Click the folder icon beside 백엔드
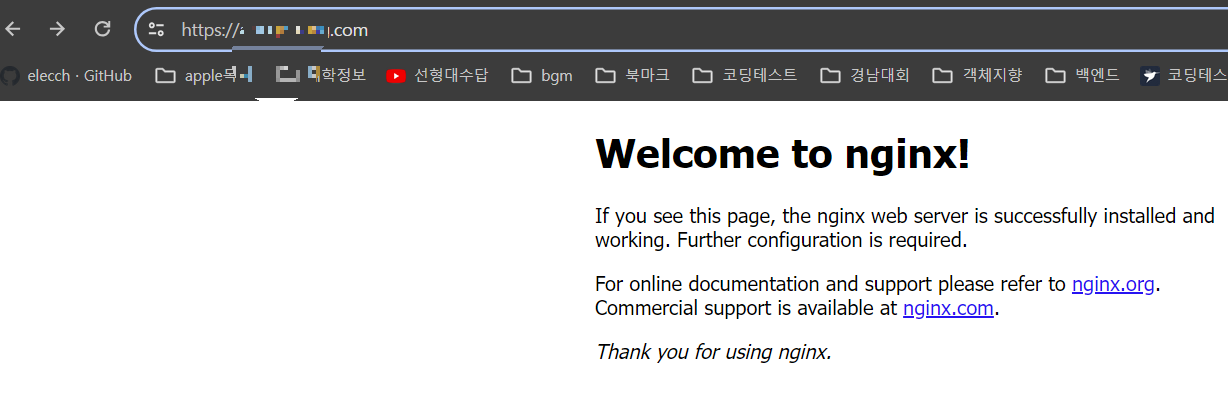1228x406 pixels. click(1055, 75)
